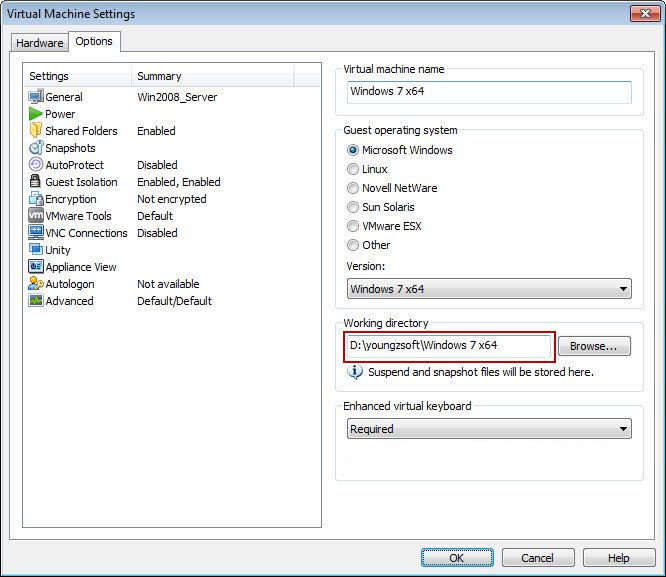Click the Unity windows icon

click(x=36, y=249)
